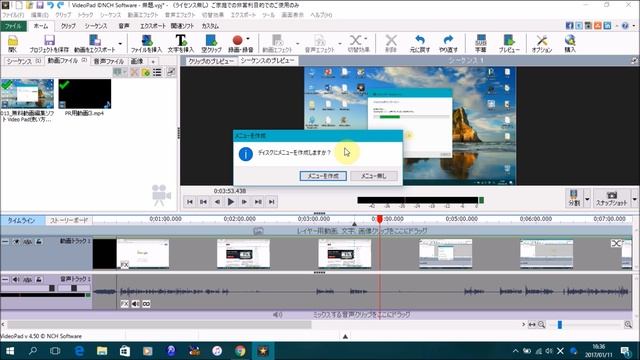
Task: Toggle lock on 音声トラック 1
Action: pos(39,280)
